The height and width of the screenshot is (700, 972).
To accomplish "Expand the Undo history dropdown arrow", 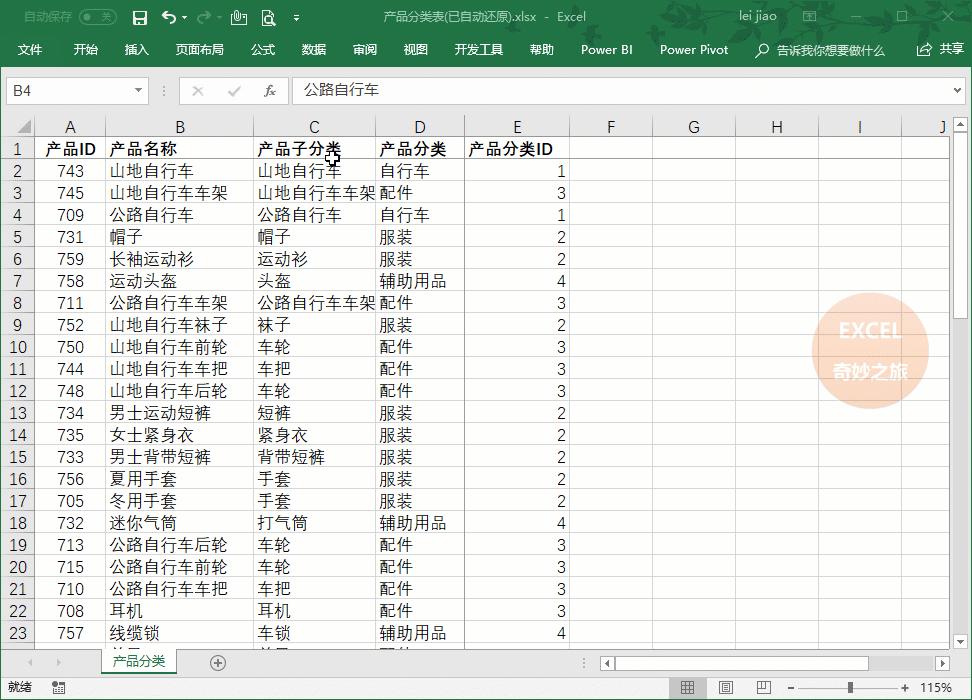I will tap(184, 17).
